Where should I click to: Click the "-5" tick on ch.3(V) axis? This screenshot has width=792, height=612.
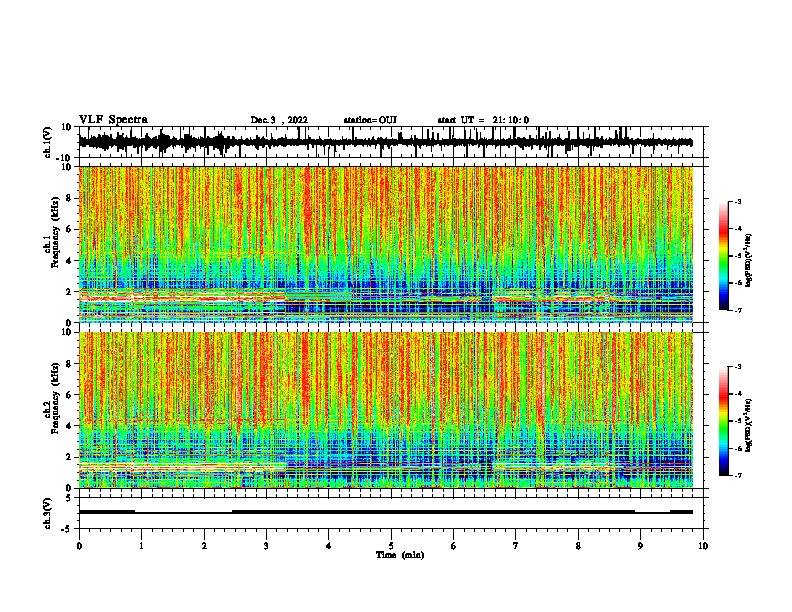point(67,529)
